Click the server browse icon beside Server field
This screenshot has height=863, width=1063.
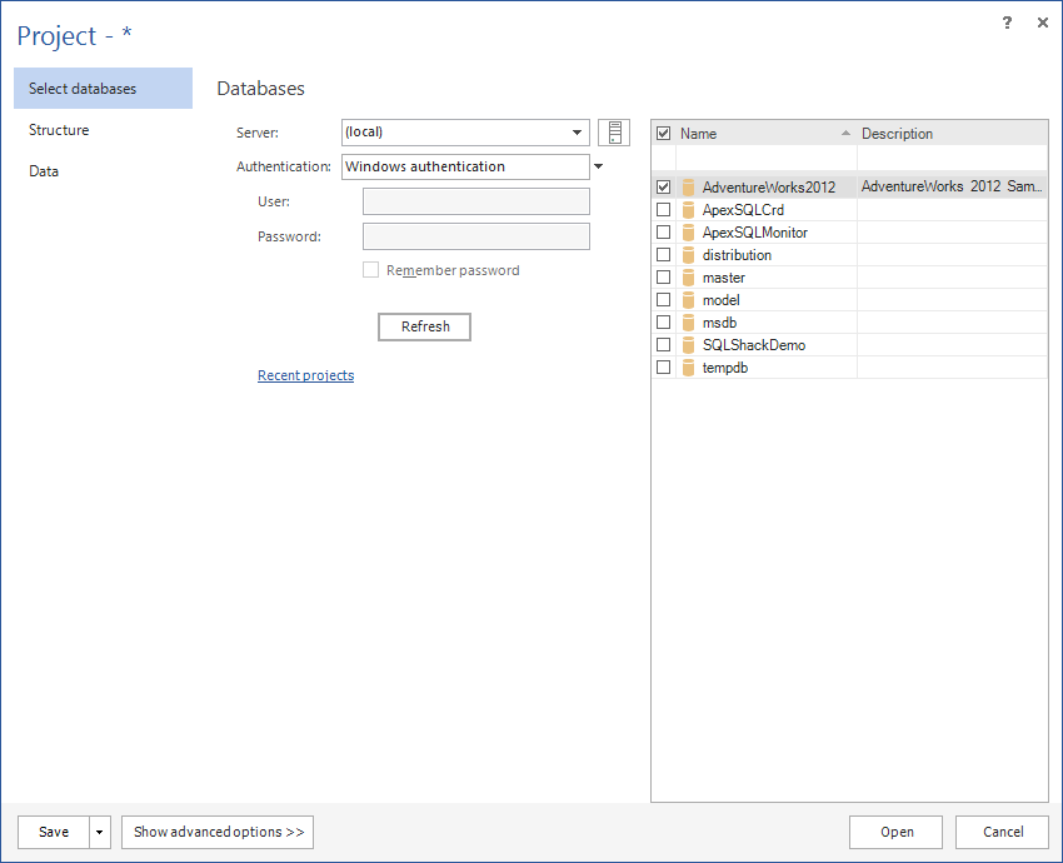pos(614,132)
